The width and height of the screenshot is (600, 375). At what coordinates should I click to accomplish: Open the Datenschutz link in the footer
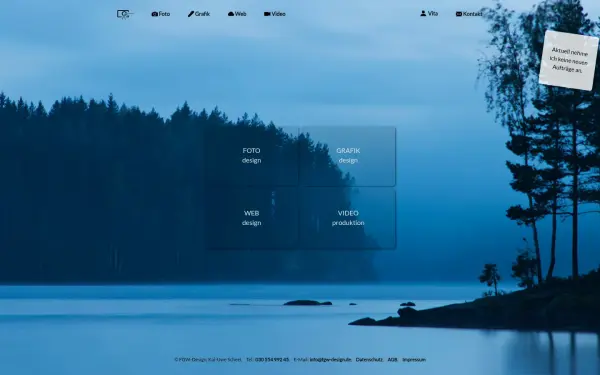[x=369, y=360]
